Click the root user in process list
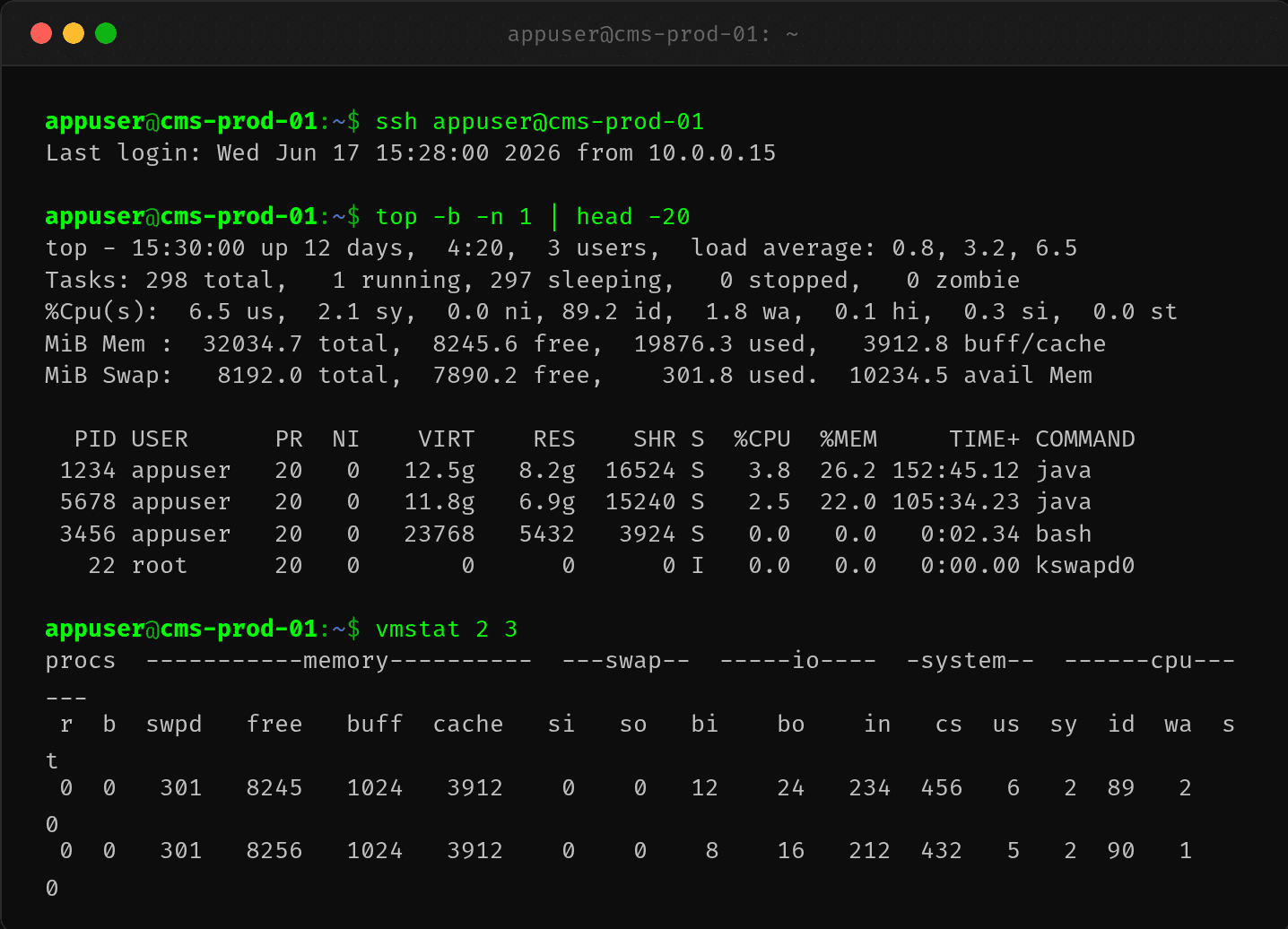 coord(160,565)
